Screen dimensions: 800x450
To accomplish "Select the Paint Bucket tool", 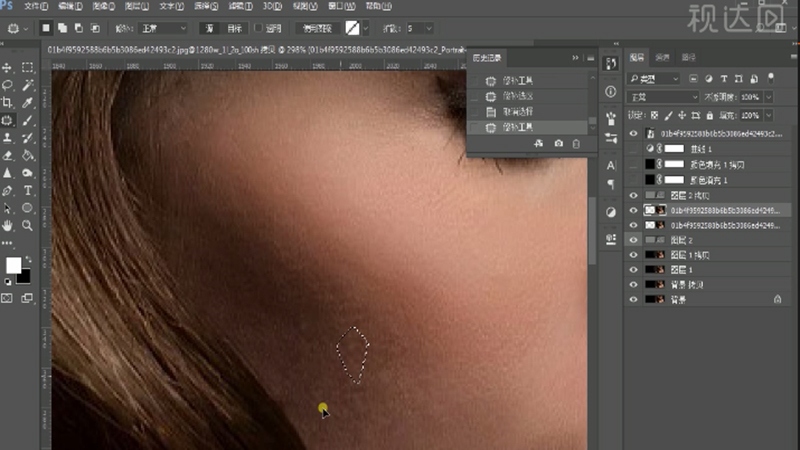I will pos(28,156).
